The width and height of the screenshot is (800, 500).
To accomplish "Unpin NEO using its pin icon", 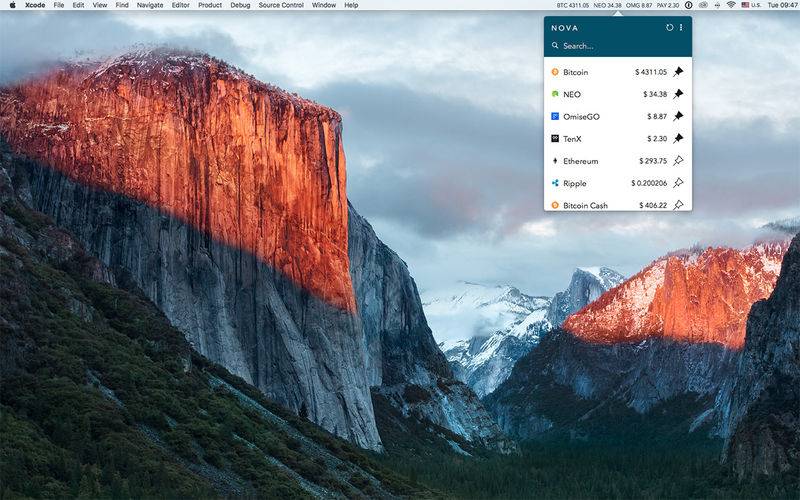I will coord(678,94).
